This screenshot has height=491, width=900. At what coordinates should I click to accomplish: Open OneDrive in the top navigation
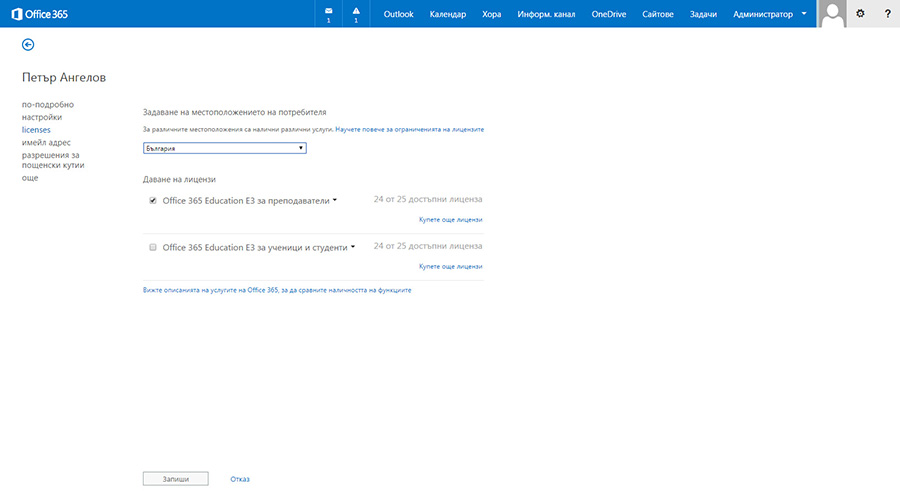click(608, 14)
